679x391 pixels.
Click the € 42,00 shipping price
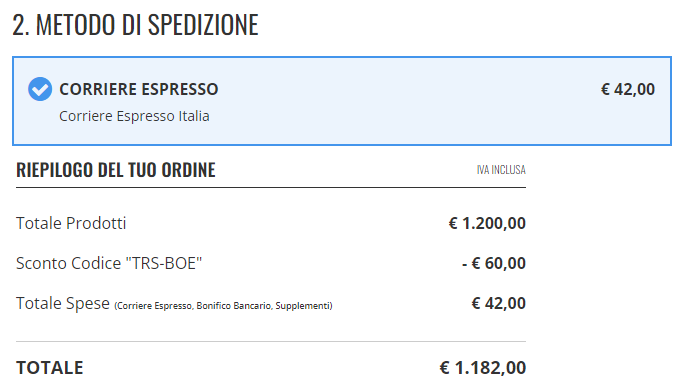click(627, 89)
